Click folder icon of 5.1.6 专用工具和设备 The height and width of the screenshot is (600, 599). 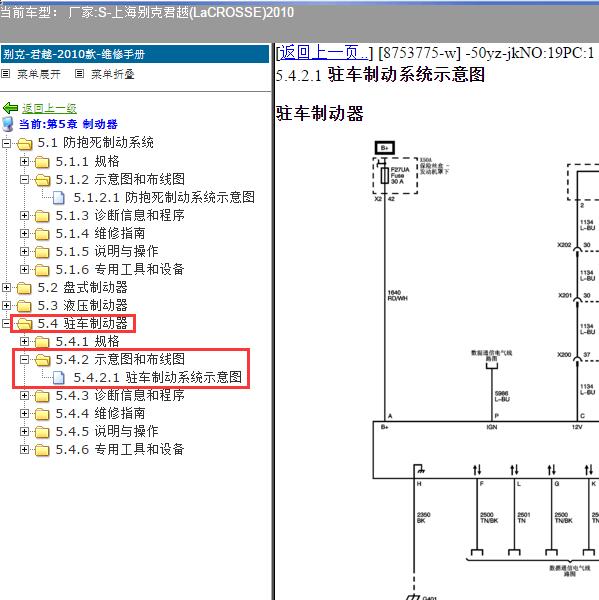pos(42,270)
